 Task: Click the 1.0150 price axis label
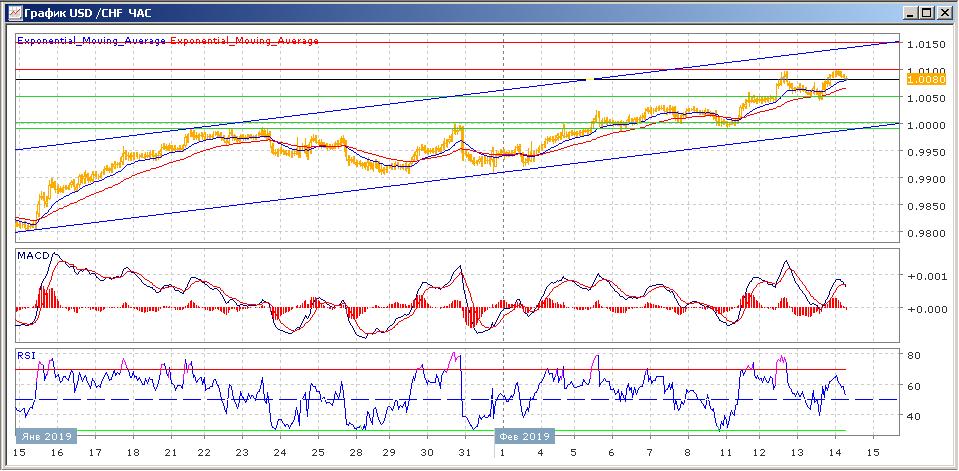tap(926, 44)
